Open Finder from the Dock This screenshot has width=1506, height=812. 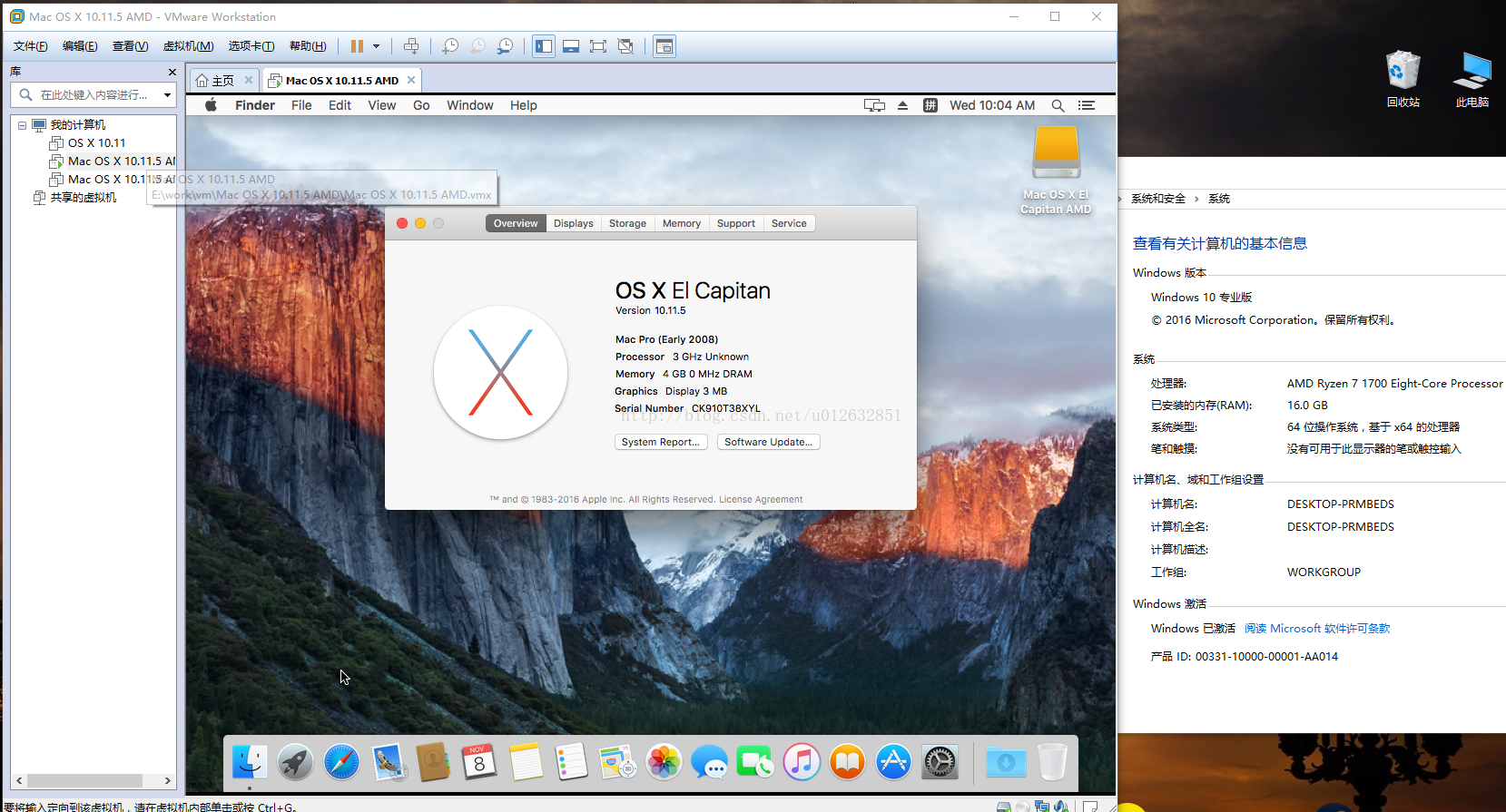(x=249, y=762)
